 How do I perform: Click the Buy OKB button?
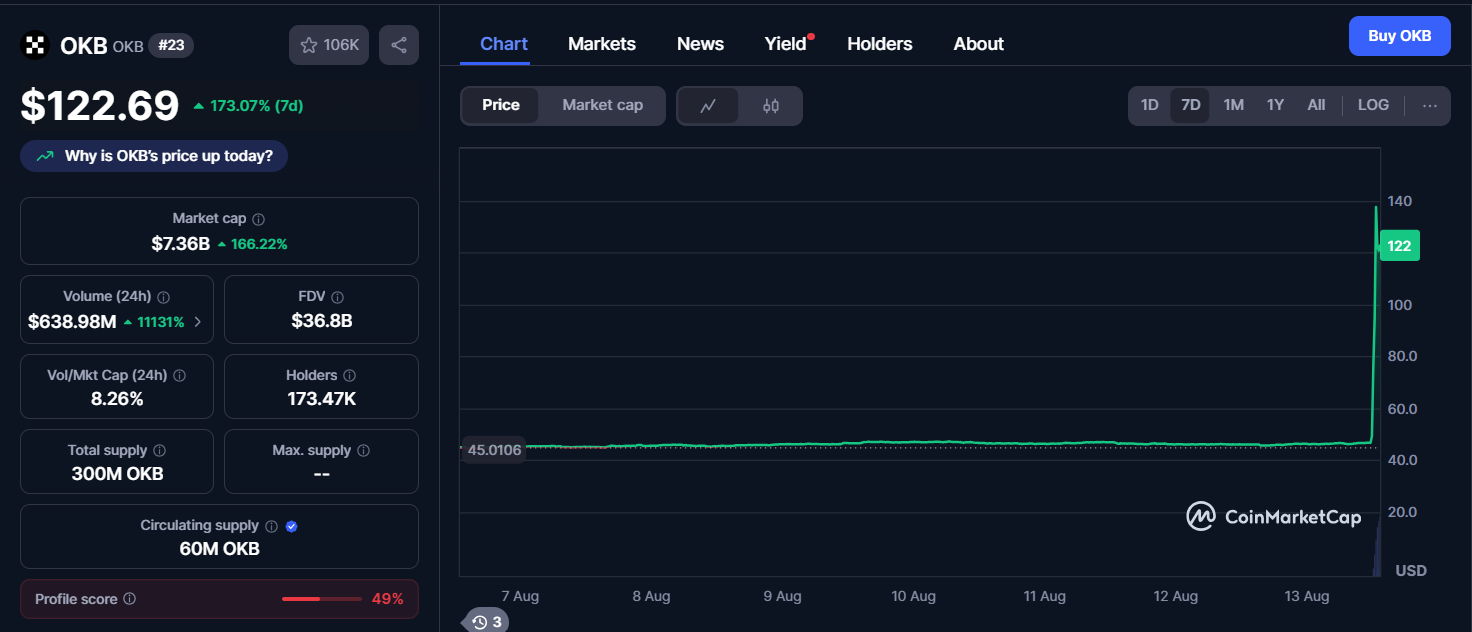(x=1399, y=36)
